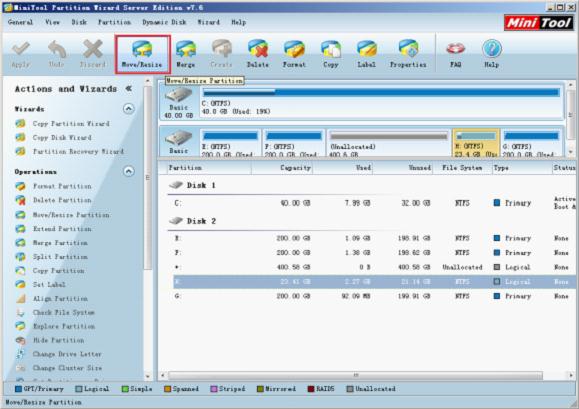The width and height of the screenshot is (579, 409).
Task: Choose Copy Partition operation
Action: 58,271
